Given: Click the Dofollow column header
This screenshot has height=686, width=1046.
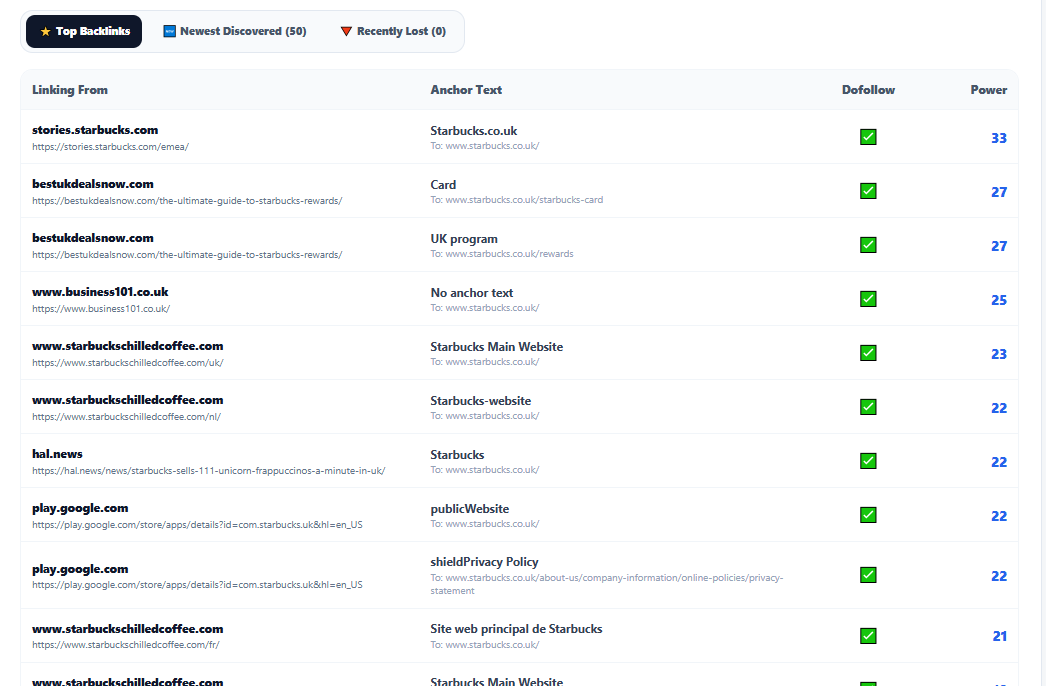Looking at the screenshot, I should point(868,90).
